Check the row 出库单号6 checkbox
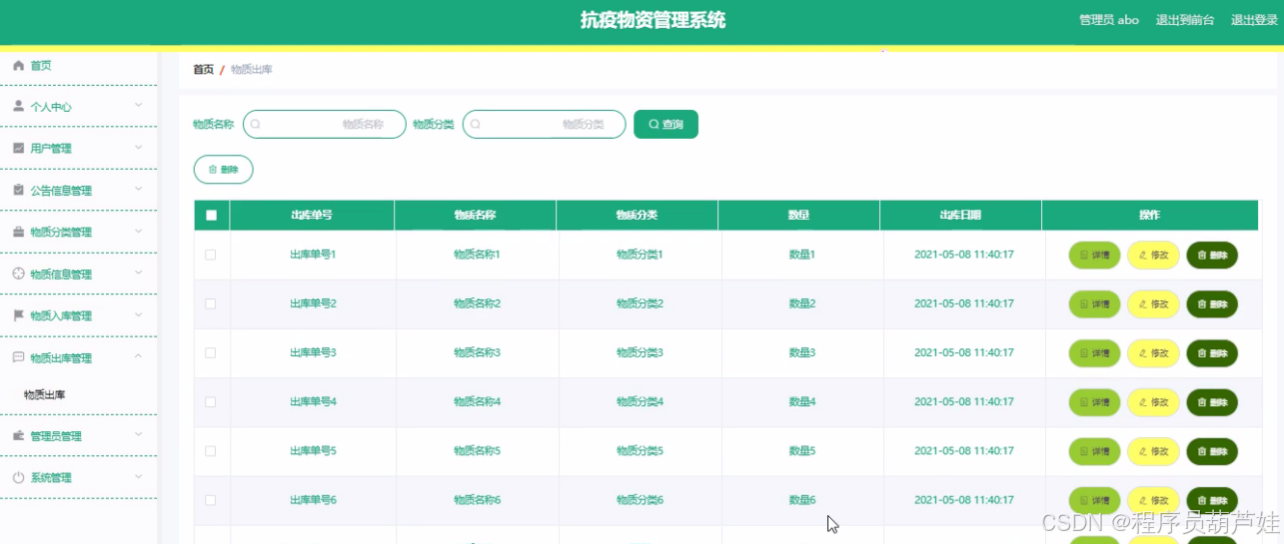The height and width of the screenshot is (544, 1284). coord(211,499)
